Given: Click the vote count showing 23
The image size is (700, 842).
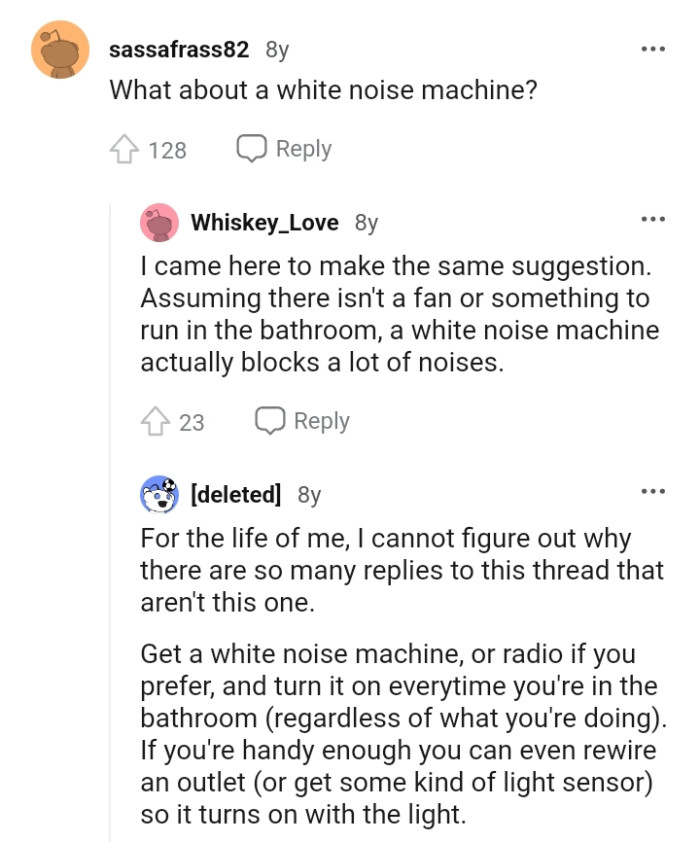Looking at the screenshot, I should tap(192, 420).
